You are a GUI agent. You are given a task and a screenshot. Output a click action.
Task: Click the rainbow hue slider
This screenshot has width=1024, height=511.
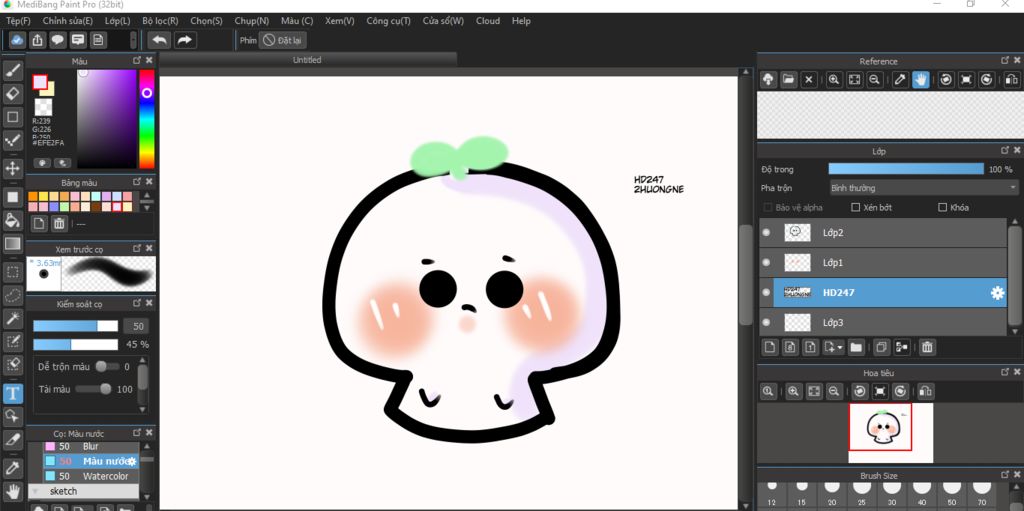tap(147, 119)
